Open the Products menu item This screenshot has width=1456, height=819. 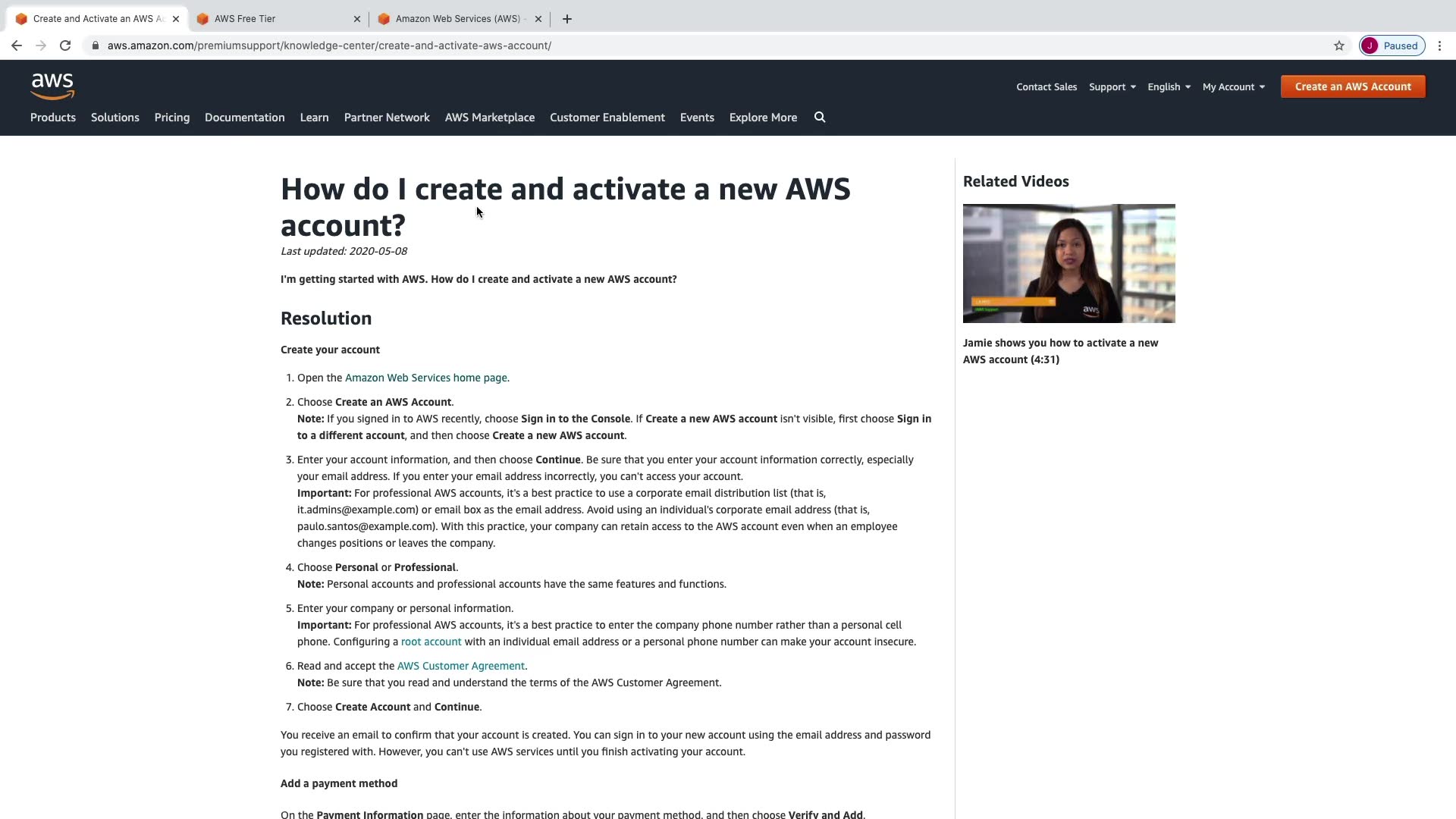53,118
